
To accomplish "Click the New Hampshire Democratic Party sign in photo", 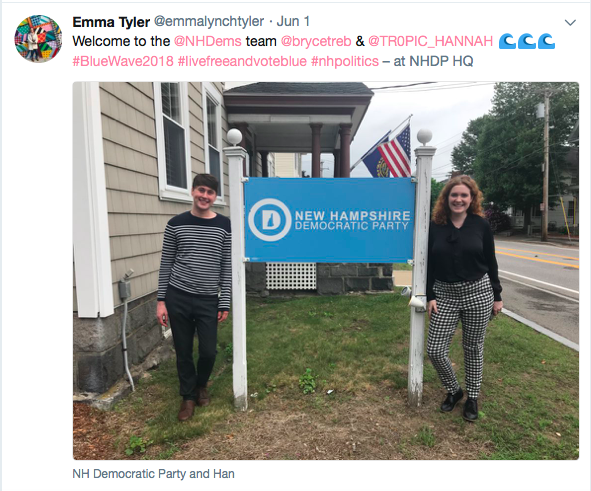I will pyautogui.click(x=330, y=220).
